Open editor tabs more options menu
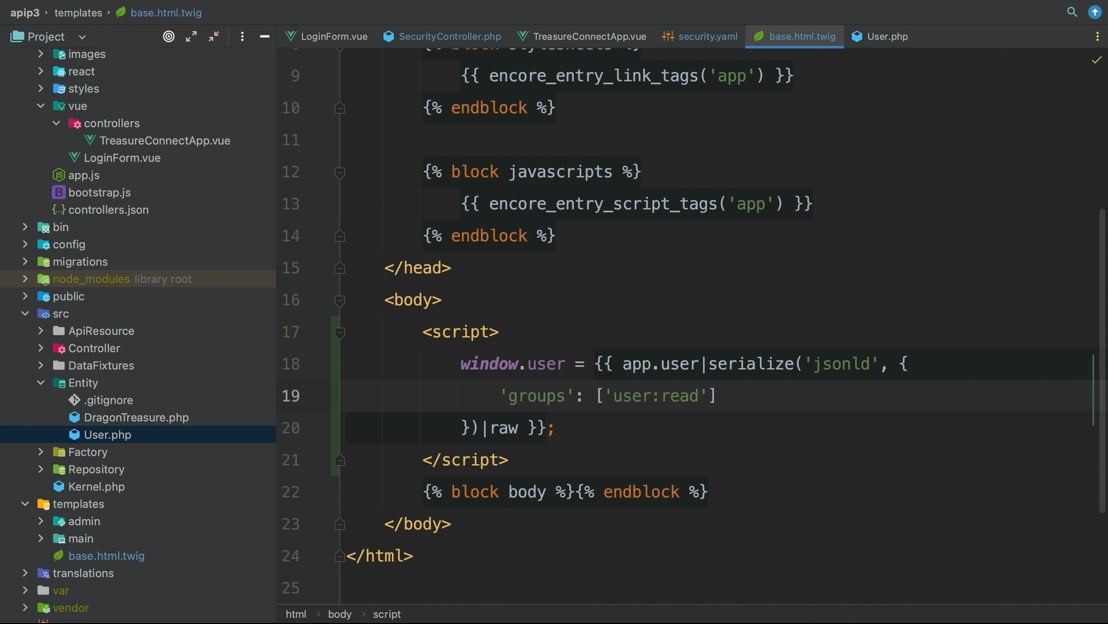 1097,36
